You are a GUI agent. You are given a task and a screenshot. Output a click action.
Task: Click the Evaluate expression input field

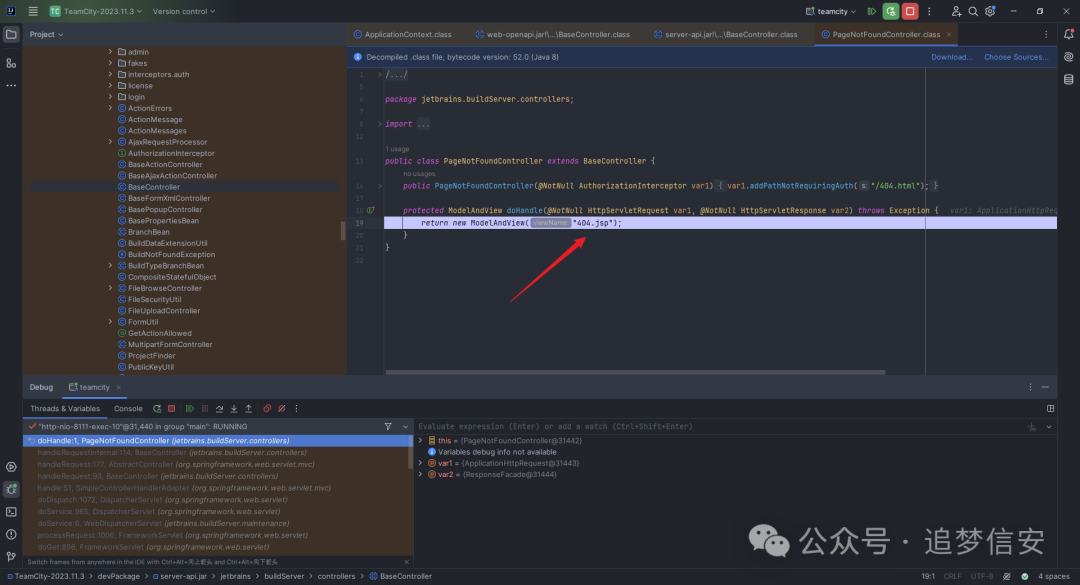[x=700, y=426]
